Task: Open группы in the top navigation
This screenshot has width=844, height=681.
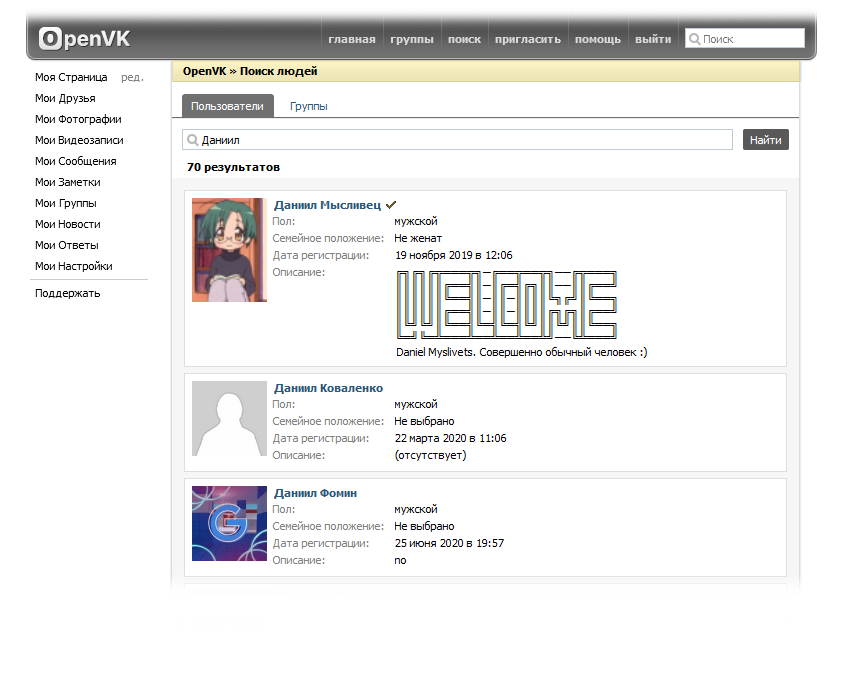Action: tap(412, 40)
